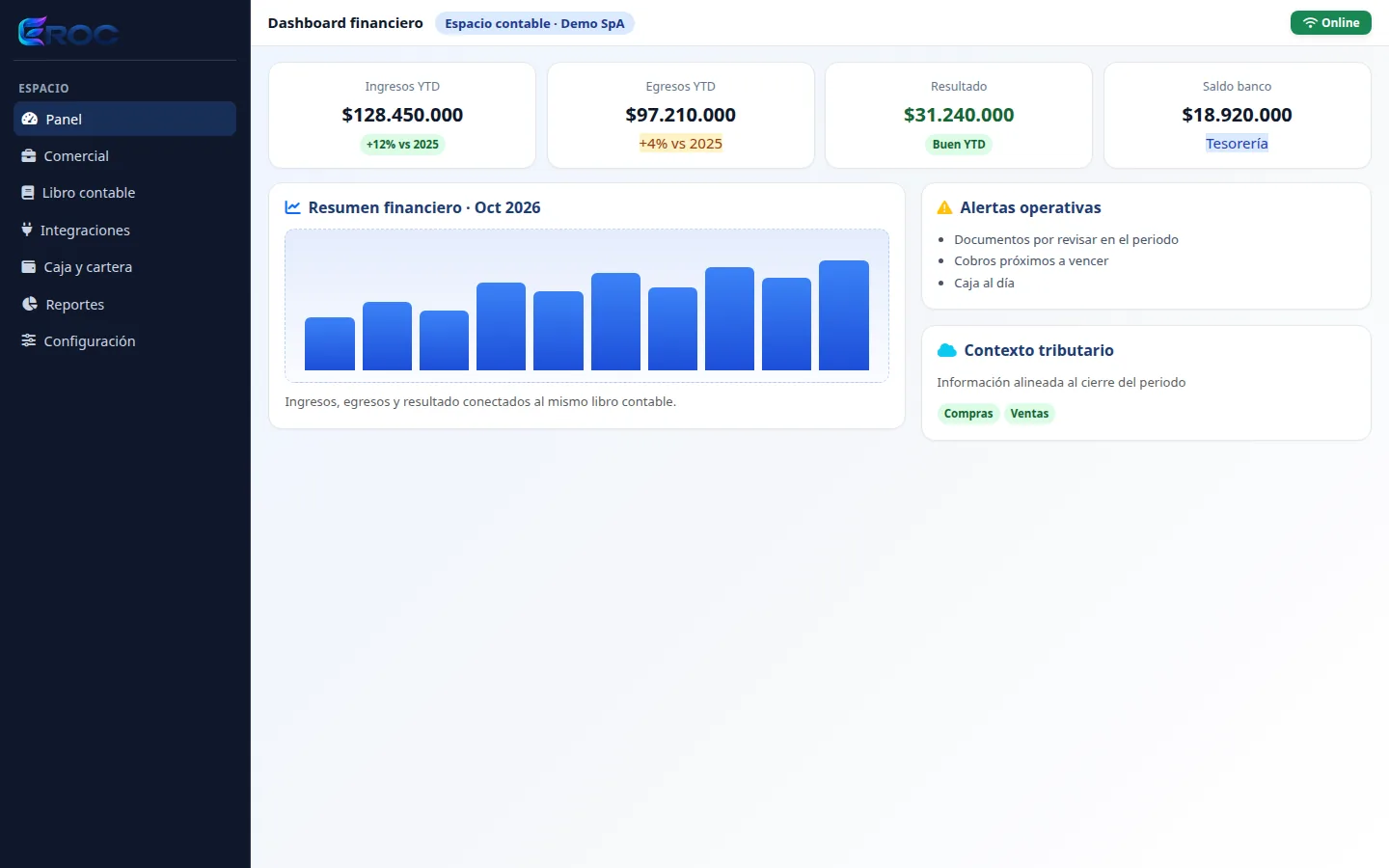Viewport: 1389px width, 868px height.
Task: Click the Compras tag
Action: click(968, 414)
